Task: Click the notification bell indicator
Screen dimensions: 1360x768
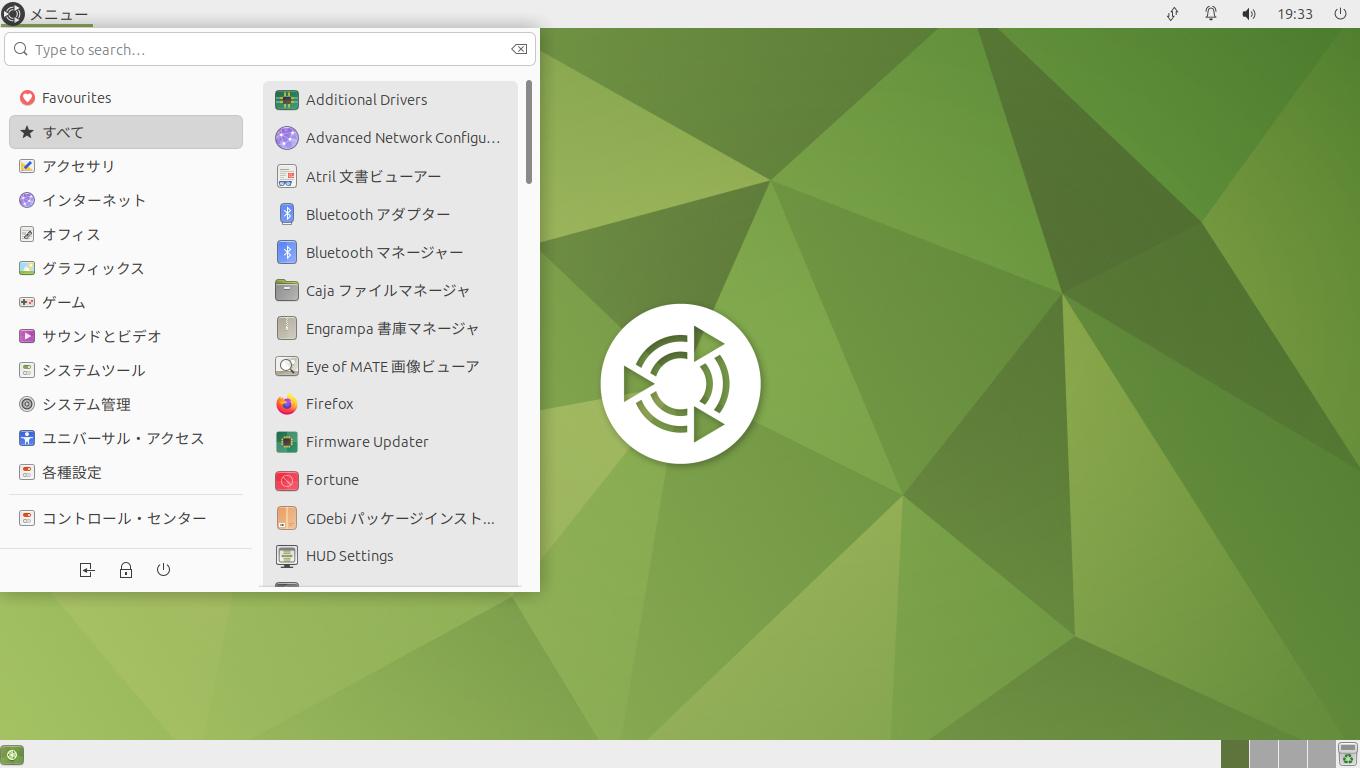Action: (1211, 14)
